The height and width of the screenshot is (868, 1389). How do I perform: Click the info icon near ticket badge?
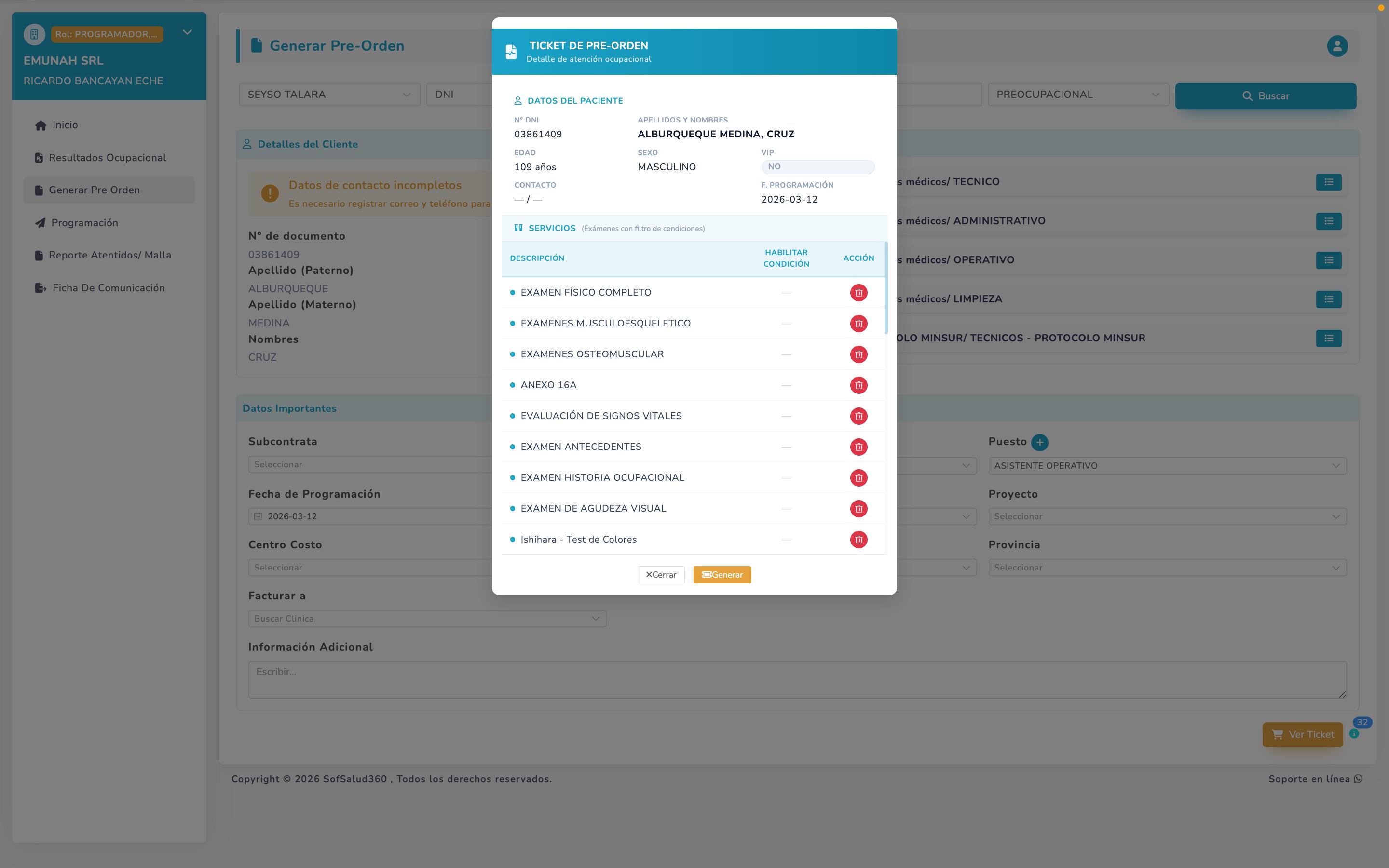pyautogui.click(x=1354, y=733)
